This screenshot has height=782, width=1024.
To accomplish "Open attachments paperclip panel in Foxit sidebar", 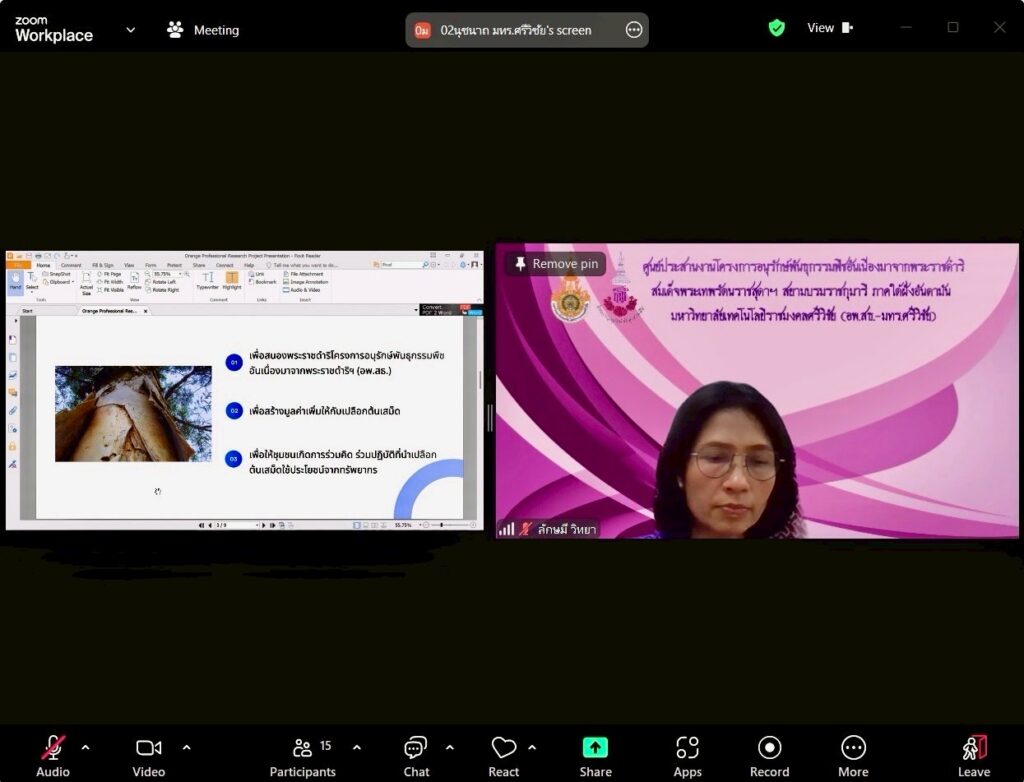I will coord(12,411).
